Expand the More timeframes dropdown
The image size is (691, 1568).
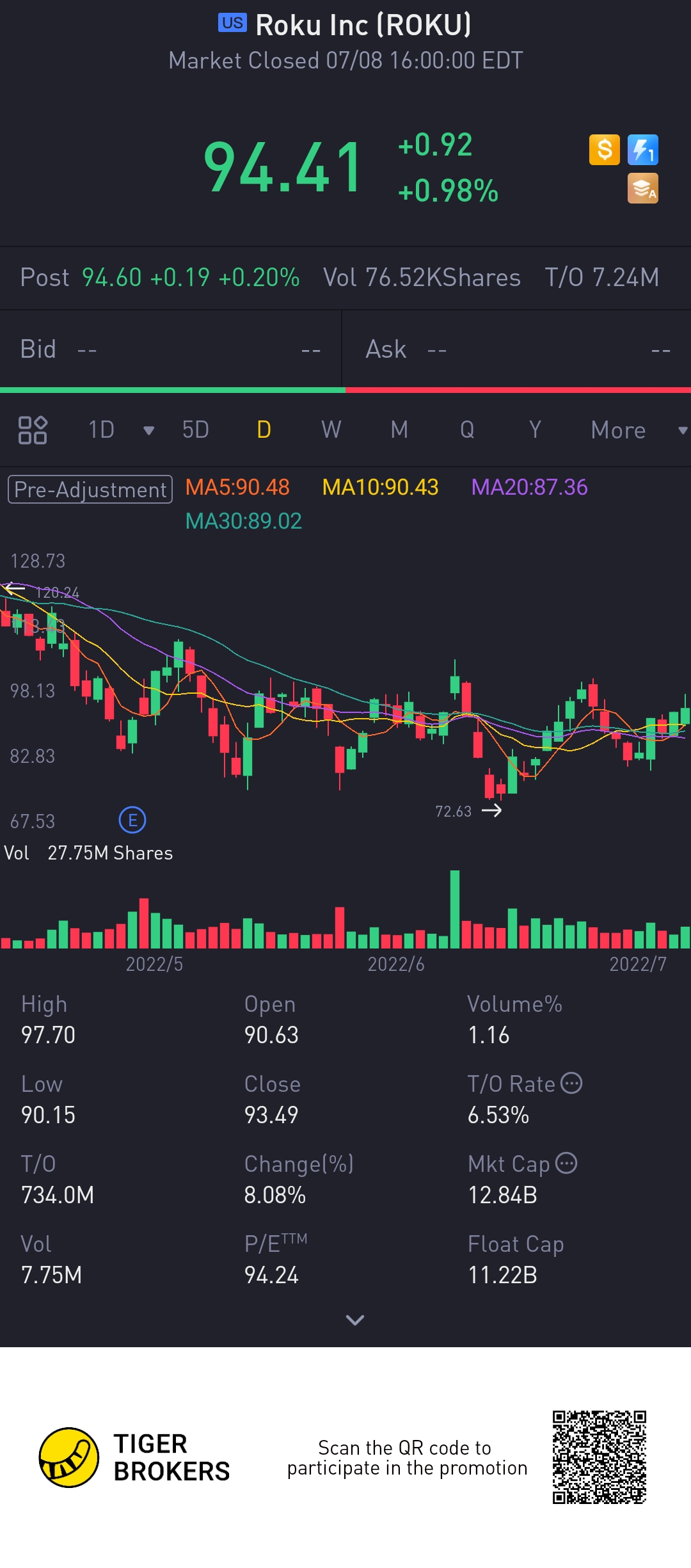683,431
